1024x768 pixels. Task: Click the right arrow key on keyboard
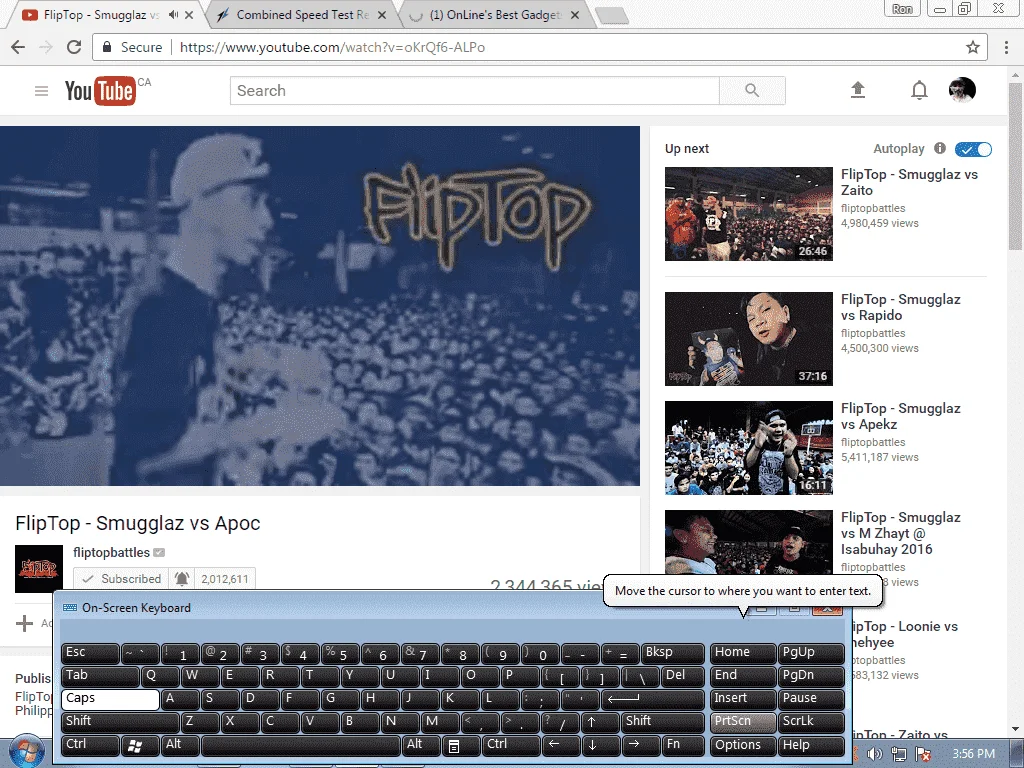639,745
